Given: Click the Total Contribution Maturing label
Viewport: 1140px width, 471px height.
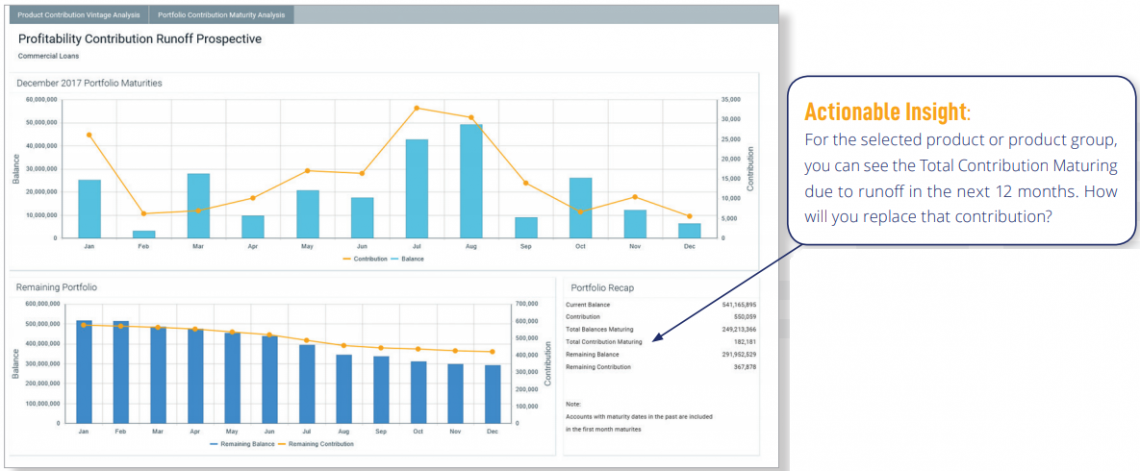Looking at the screenshot, I should click(x=604, y=342).
